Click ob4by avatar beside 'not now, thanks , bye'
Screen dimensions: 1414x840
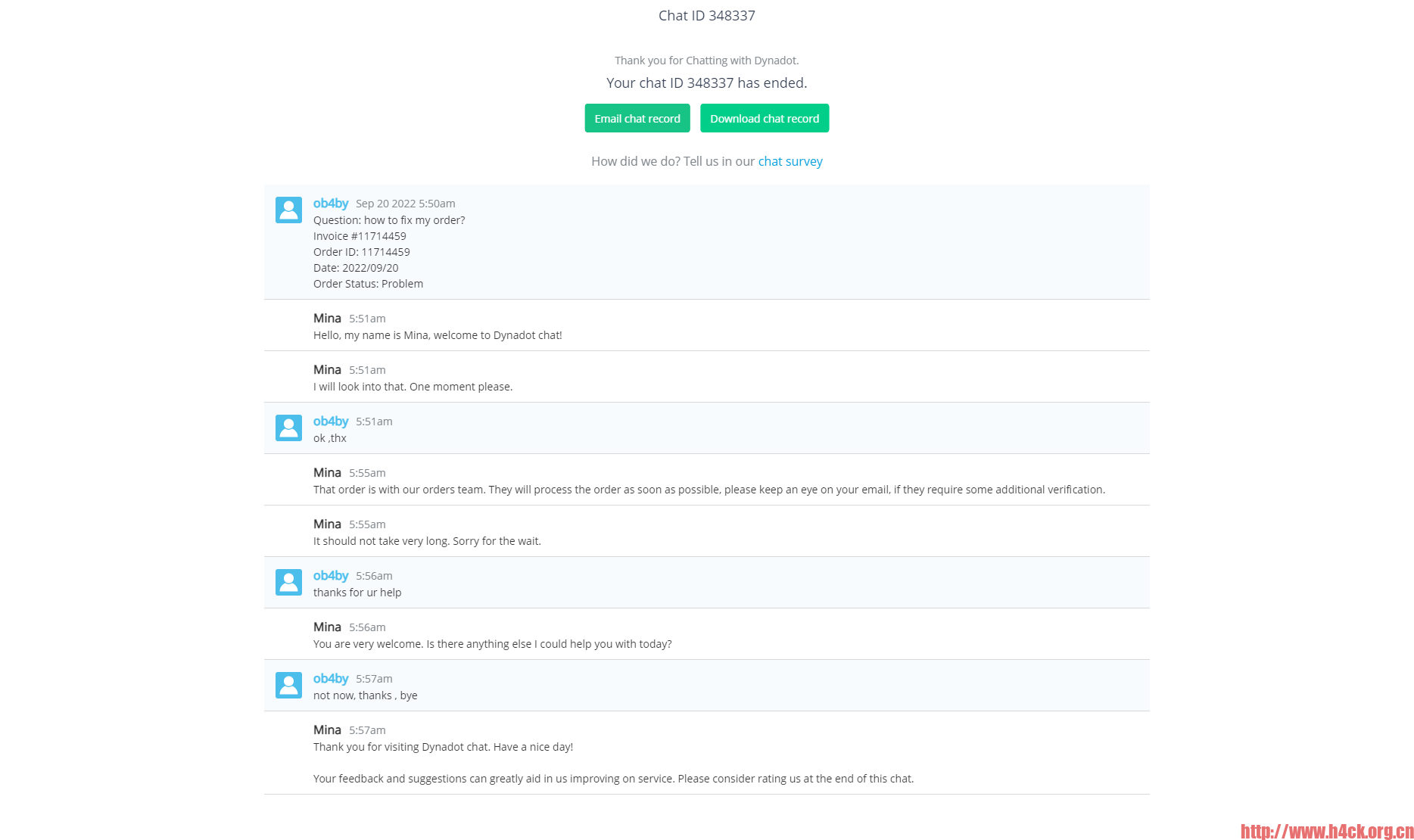288,686
